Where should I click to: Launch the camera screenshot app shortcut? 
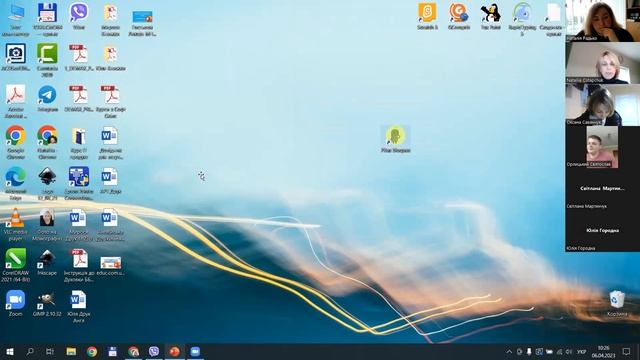[16, 57]
